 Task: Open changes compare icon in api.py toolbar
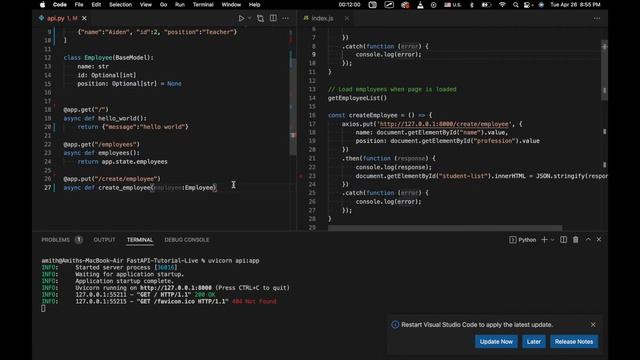click(260, 18)
